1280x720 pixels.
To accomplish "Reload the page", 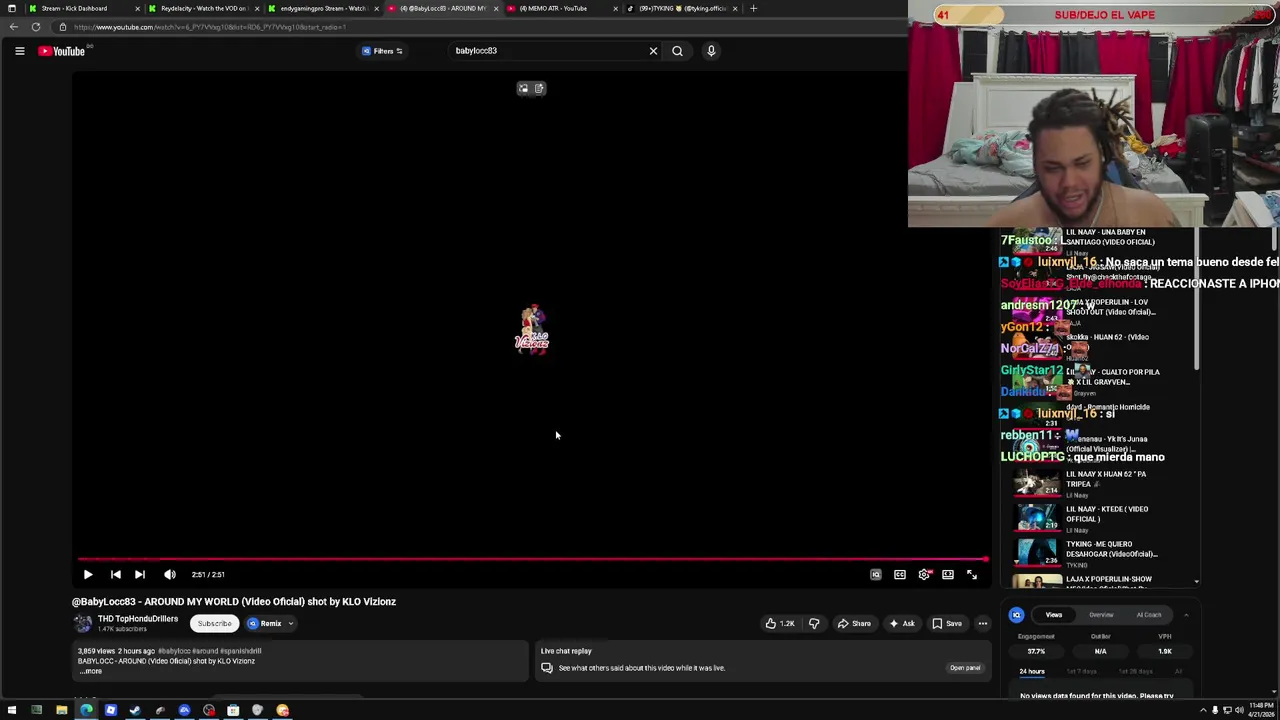I will click(x=35, y=27).
